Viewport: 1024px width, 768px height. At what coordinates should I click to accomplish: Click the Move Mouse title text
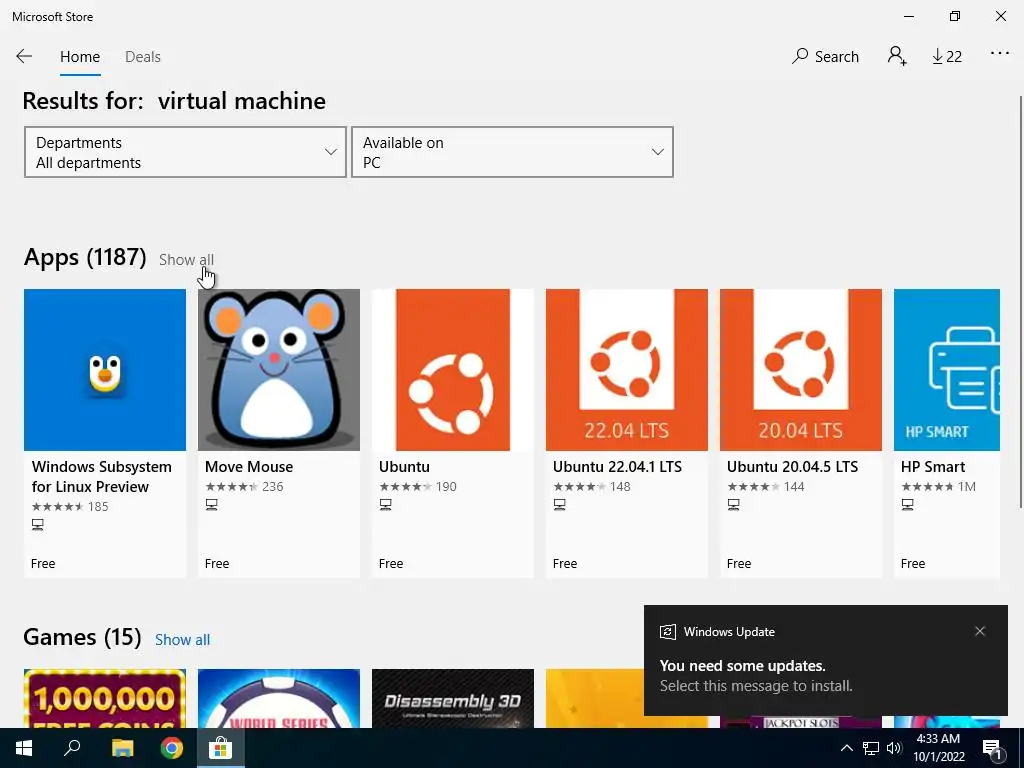[249, 467]
